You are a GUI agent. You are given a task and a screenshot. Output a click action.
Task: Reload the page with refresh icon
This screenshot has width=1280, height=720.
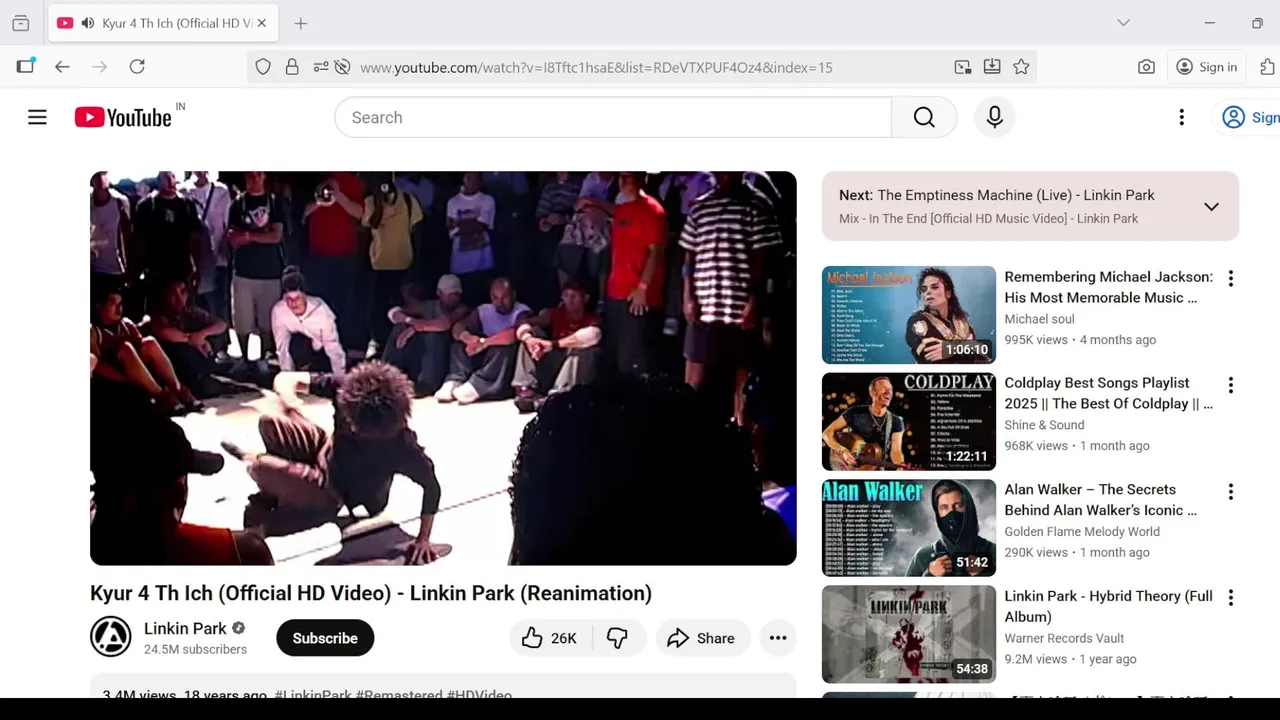coord(137,67)
